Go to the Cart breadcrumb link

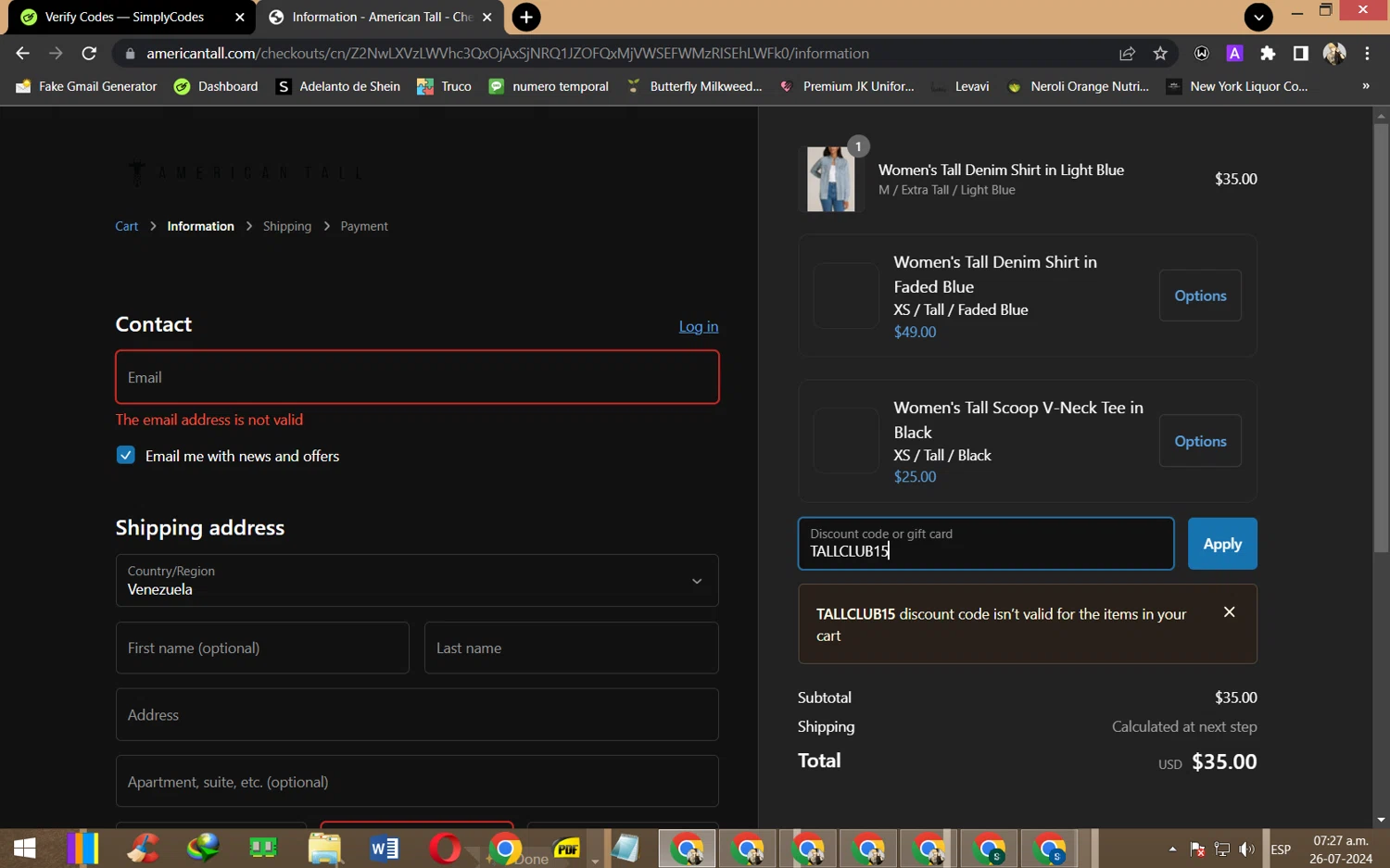(127, 227)
